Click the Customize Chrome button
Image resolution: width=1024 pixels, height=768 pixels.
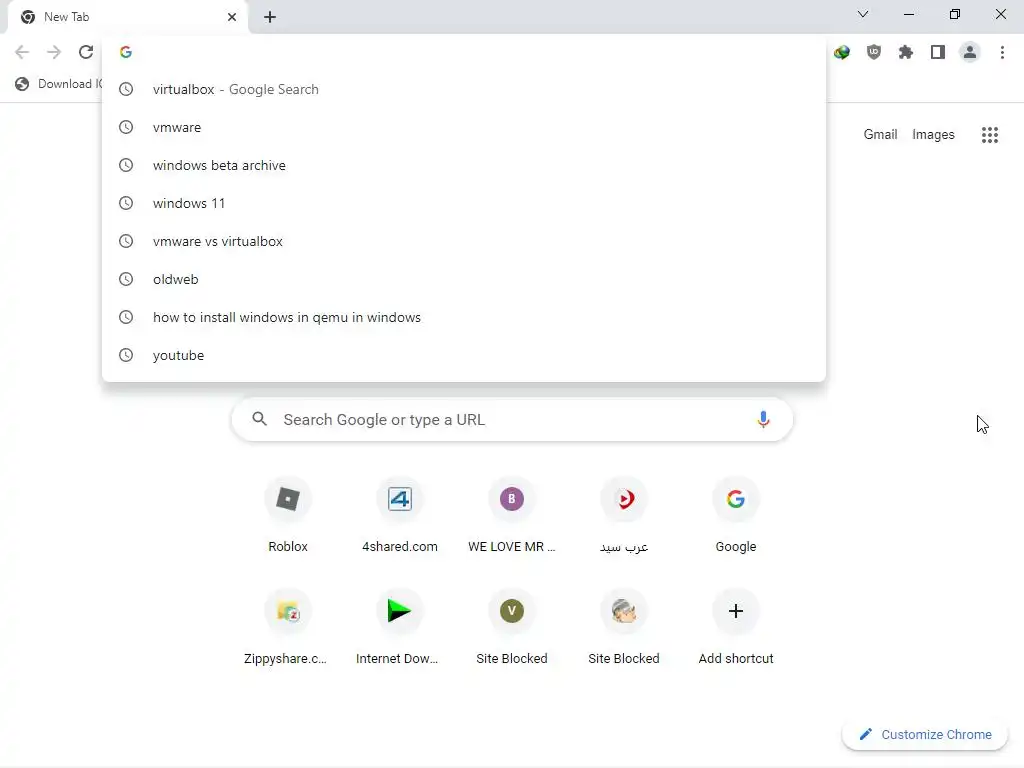pyautogui.click(x=925, y=735)
